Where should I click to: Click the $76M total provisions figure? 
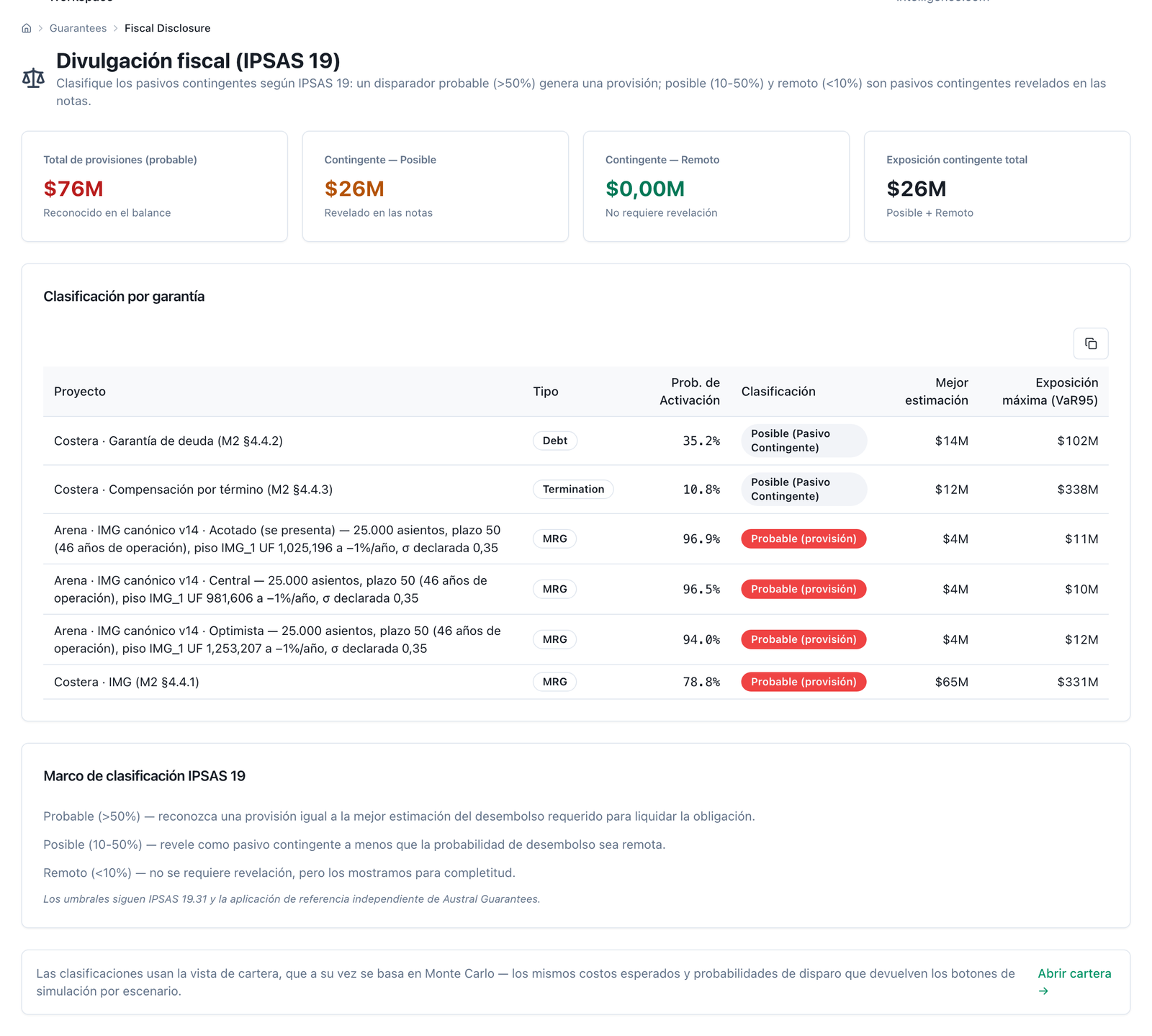click(73, 189)
